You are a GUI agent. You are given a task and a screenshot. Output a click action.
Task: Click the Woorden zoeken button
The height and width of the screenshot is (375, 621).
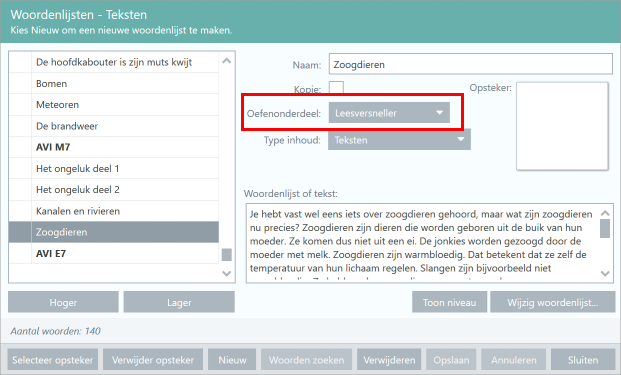point(307,360)
